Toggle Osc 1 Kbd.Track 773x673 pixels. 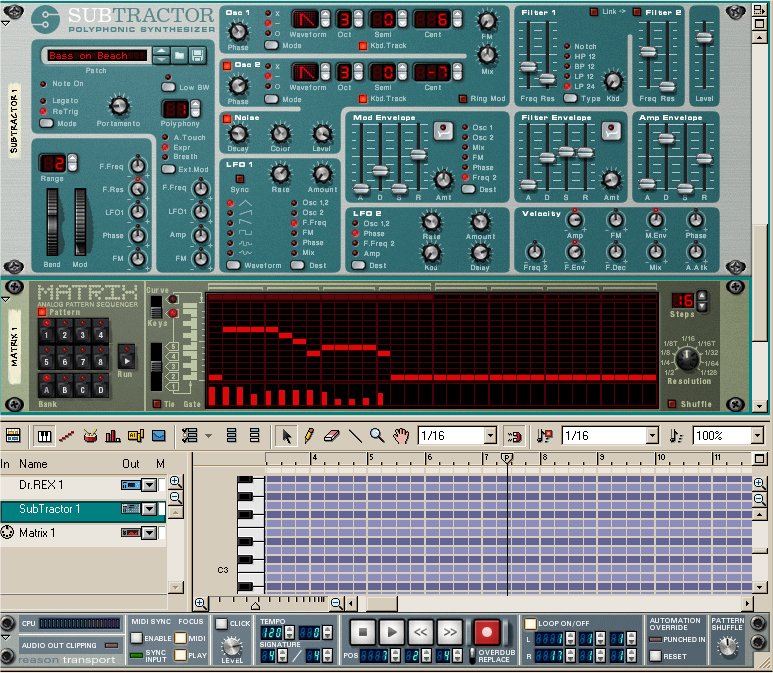[363, 46]
